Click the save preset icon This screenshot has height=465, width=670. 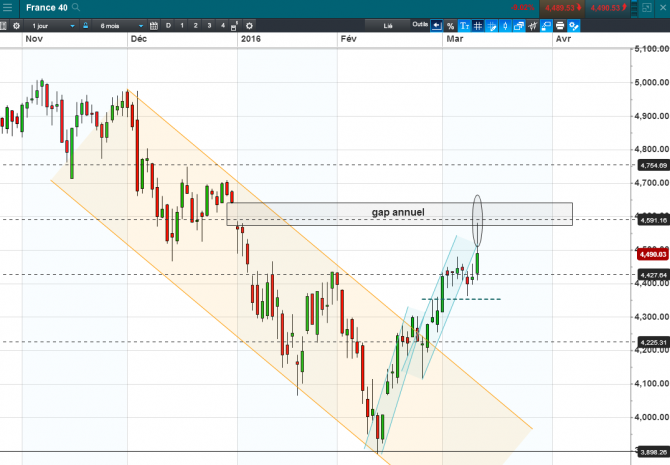[234, 26]
